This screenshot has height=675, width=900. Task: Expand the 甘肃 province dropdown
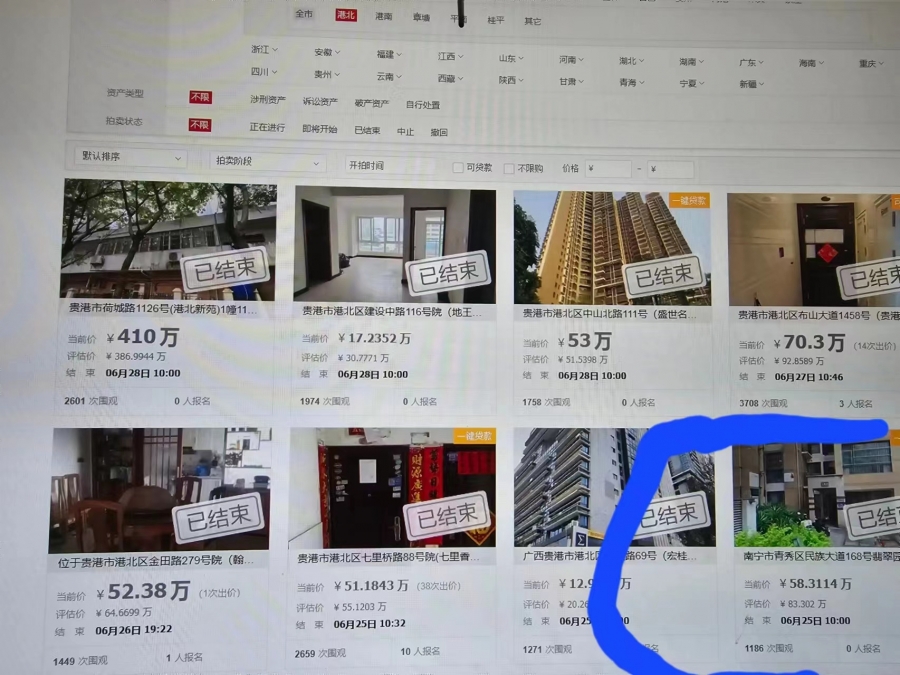571,82
